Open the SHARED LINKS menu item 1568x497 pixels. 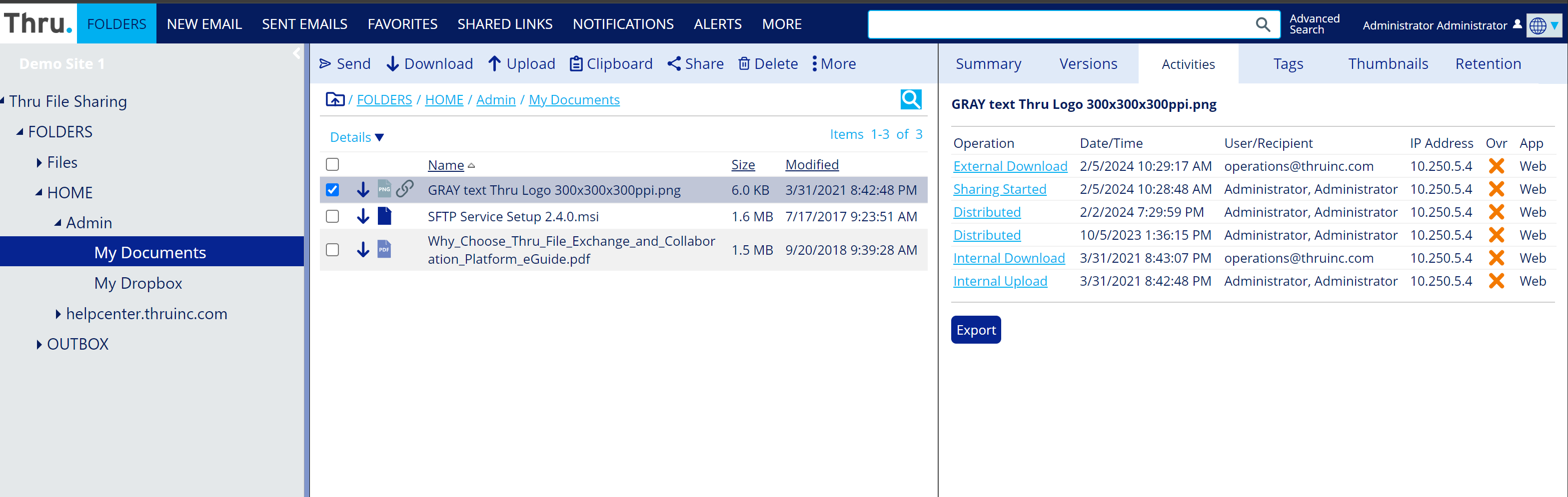pyautogui.click(x=505, y=24)
